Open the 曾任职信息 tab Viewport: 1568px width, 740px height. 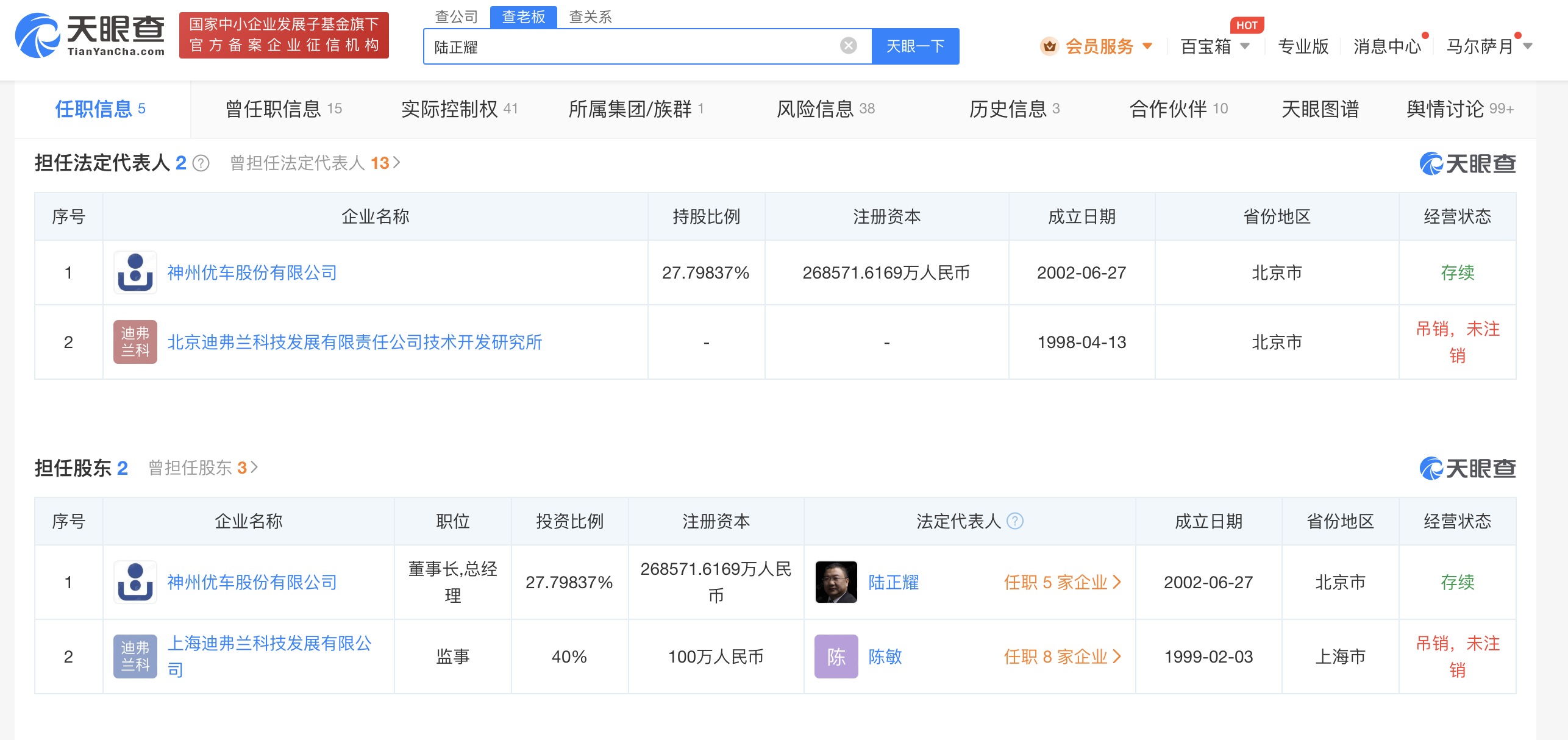[283, 109]
